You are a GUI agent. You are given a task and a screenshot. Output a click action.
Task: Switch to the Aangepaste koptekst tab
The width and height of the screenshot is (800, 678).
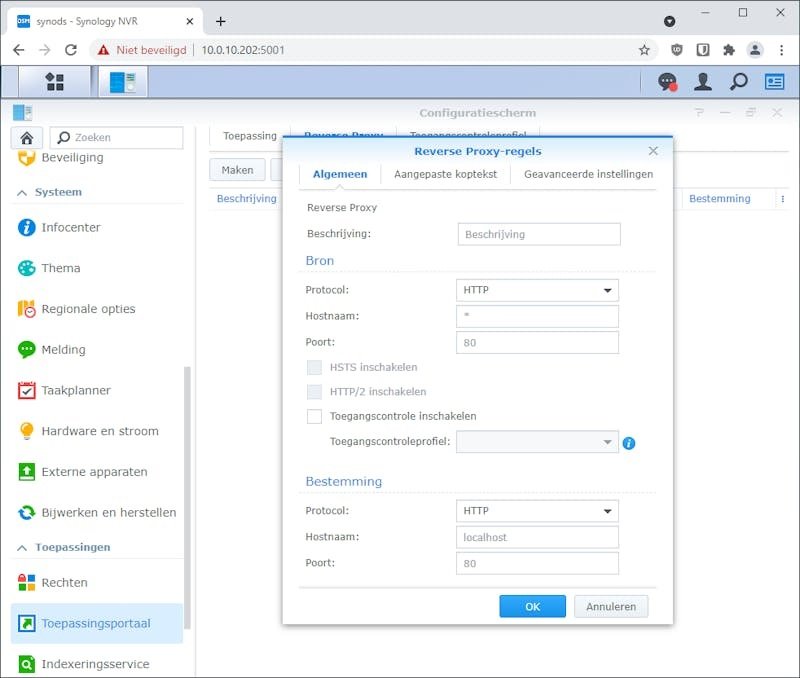pyautogui.click(x=445, y=174)
